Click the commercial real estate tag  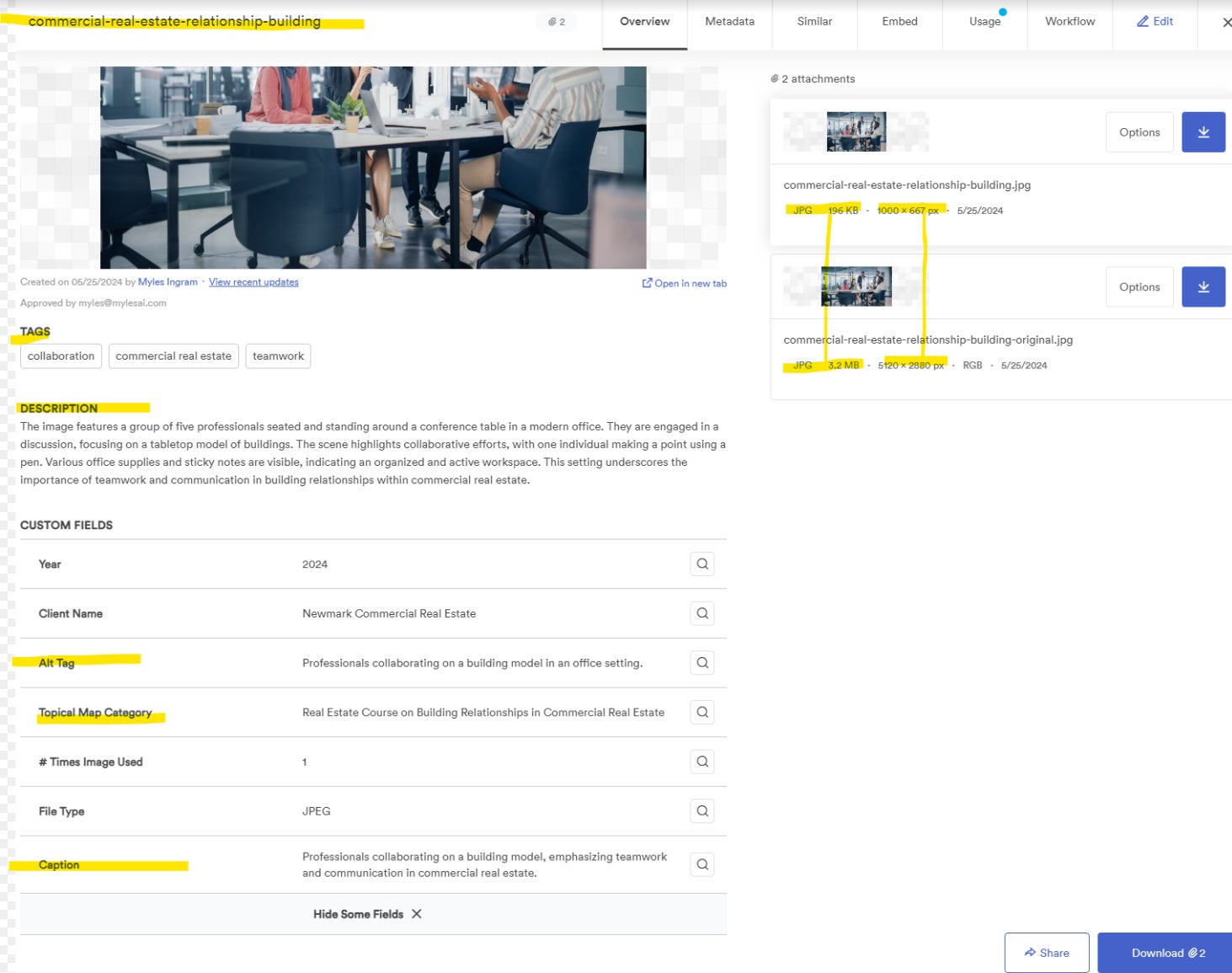(x=173, y=356)
